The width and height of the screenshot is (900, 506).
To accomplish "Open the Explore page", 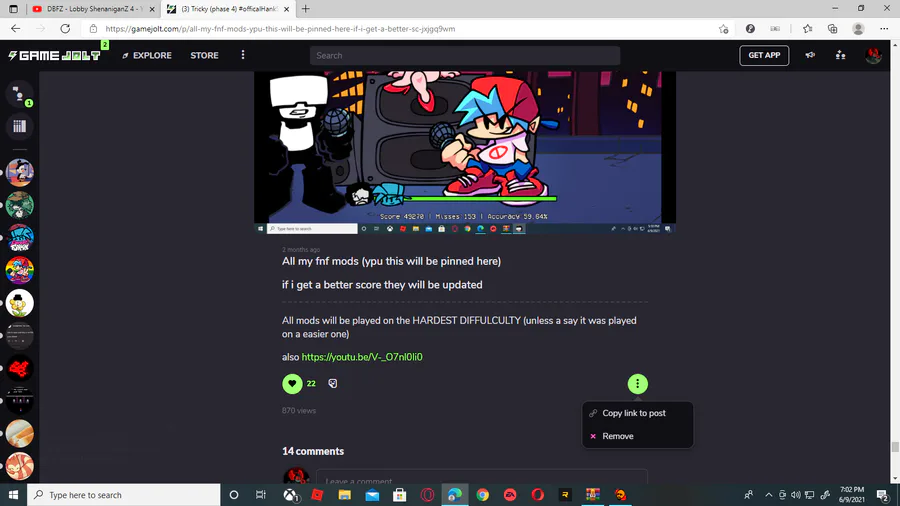I will [147, 56].
